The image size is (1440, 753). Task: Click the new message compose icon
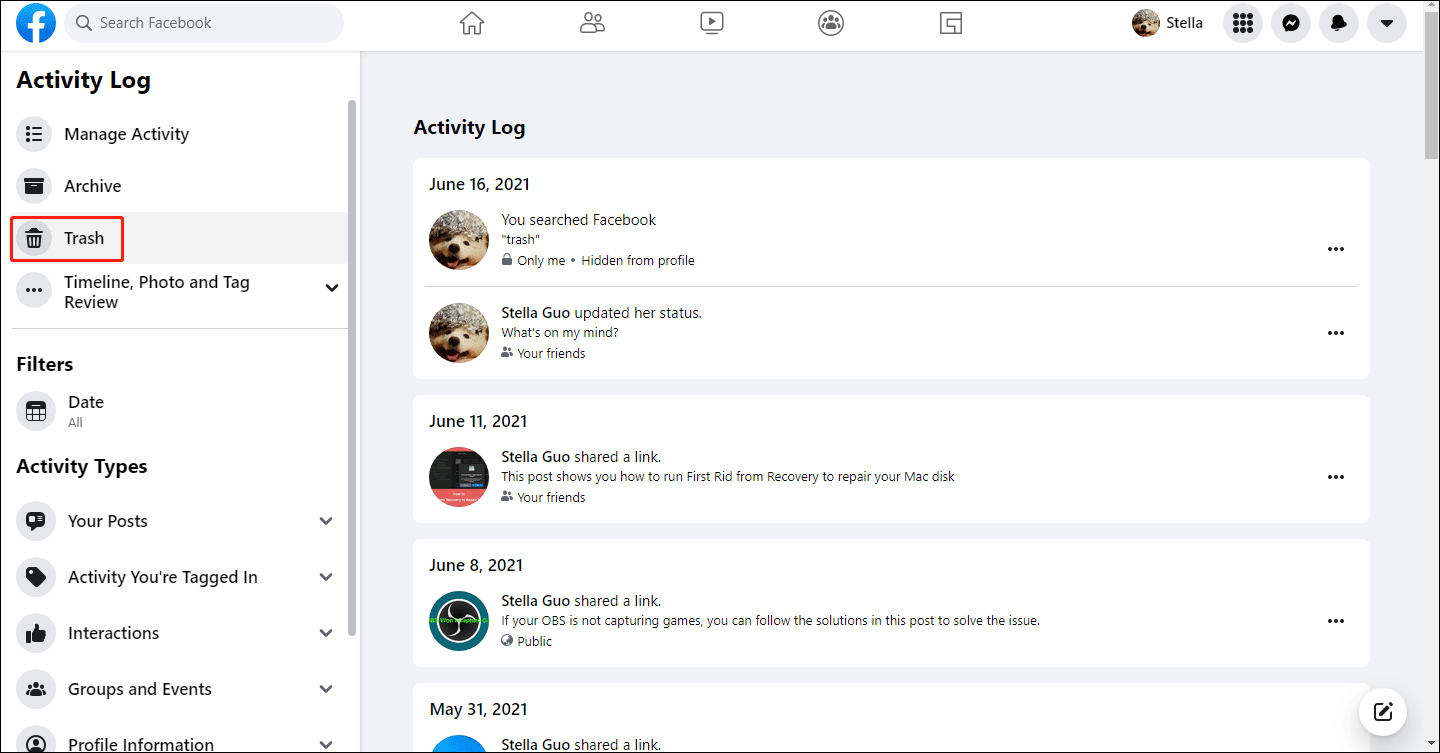tap(1383, 712)
